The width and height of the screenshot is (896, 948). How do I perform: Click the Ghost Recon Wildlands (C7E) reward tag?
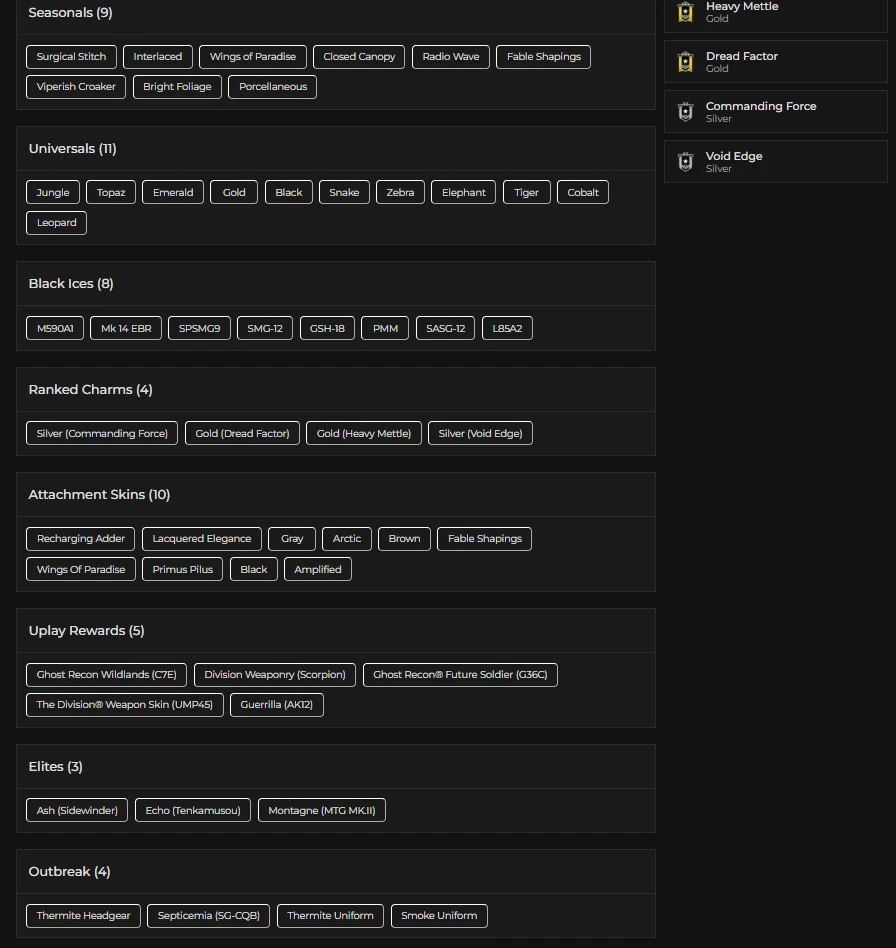click(106, 675)
